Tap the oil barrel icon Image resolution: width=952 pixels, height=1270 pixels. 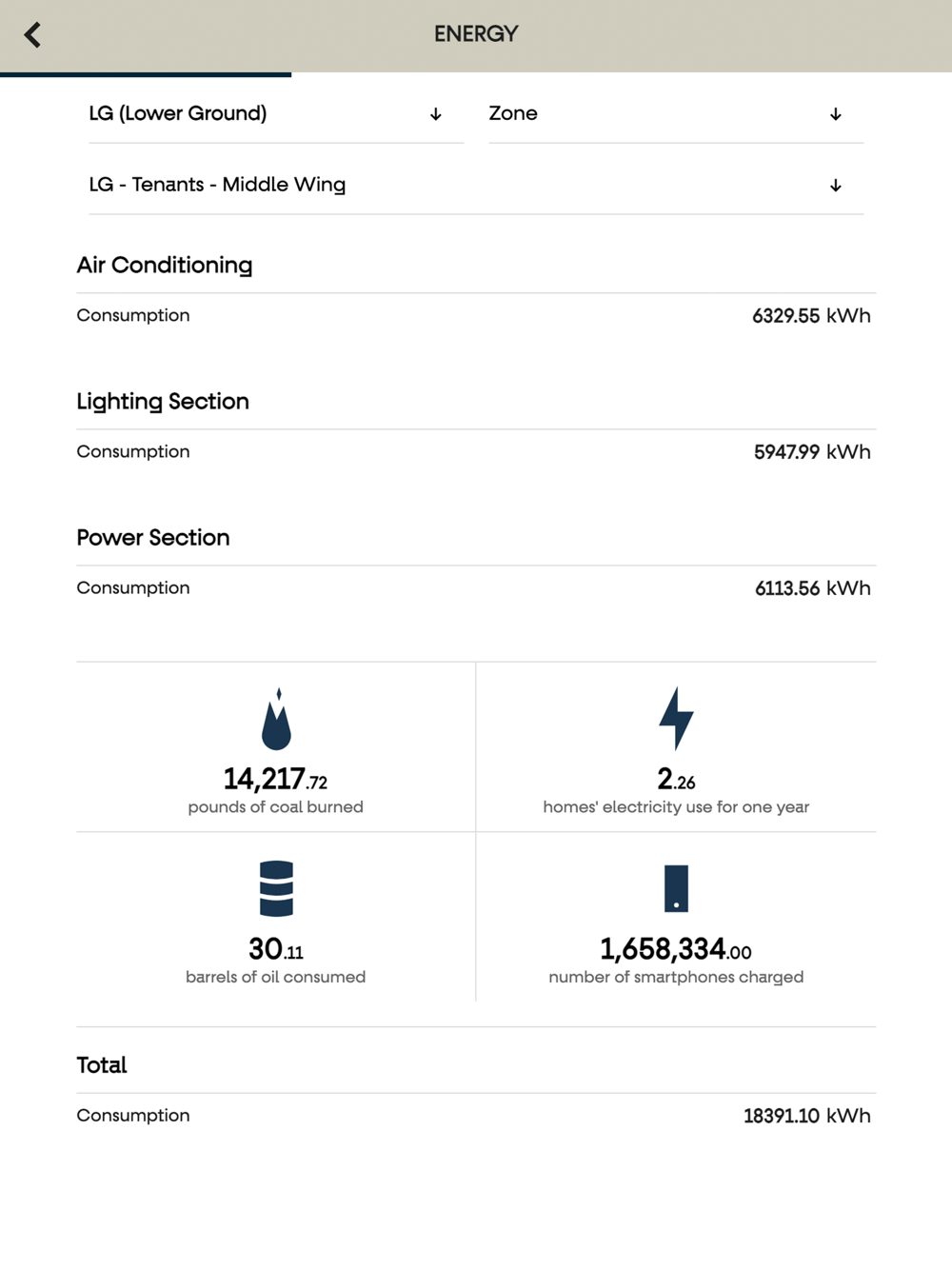click(x=276, y=888)
